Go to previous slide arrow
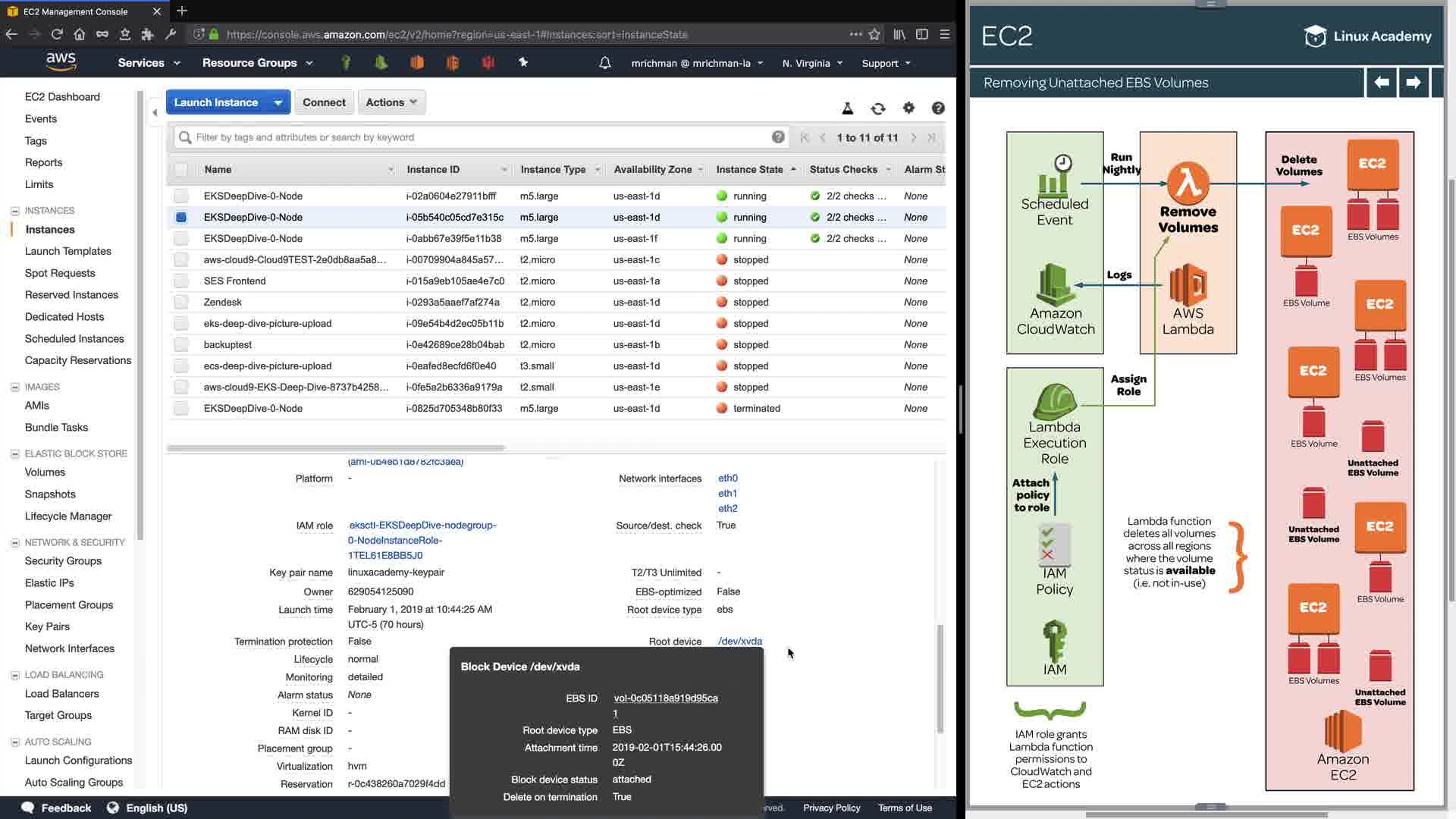 click(1381, 82)
